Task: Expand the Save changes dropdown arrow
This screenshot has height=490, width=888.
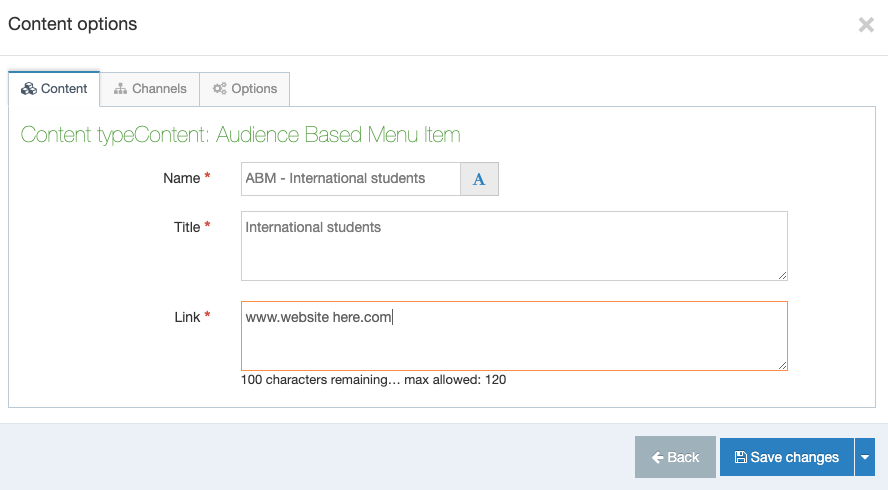Action: click(865, 457)
